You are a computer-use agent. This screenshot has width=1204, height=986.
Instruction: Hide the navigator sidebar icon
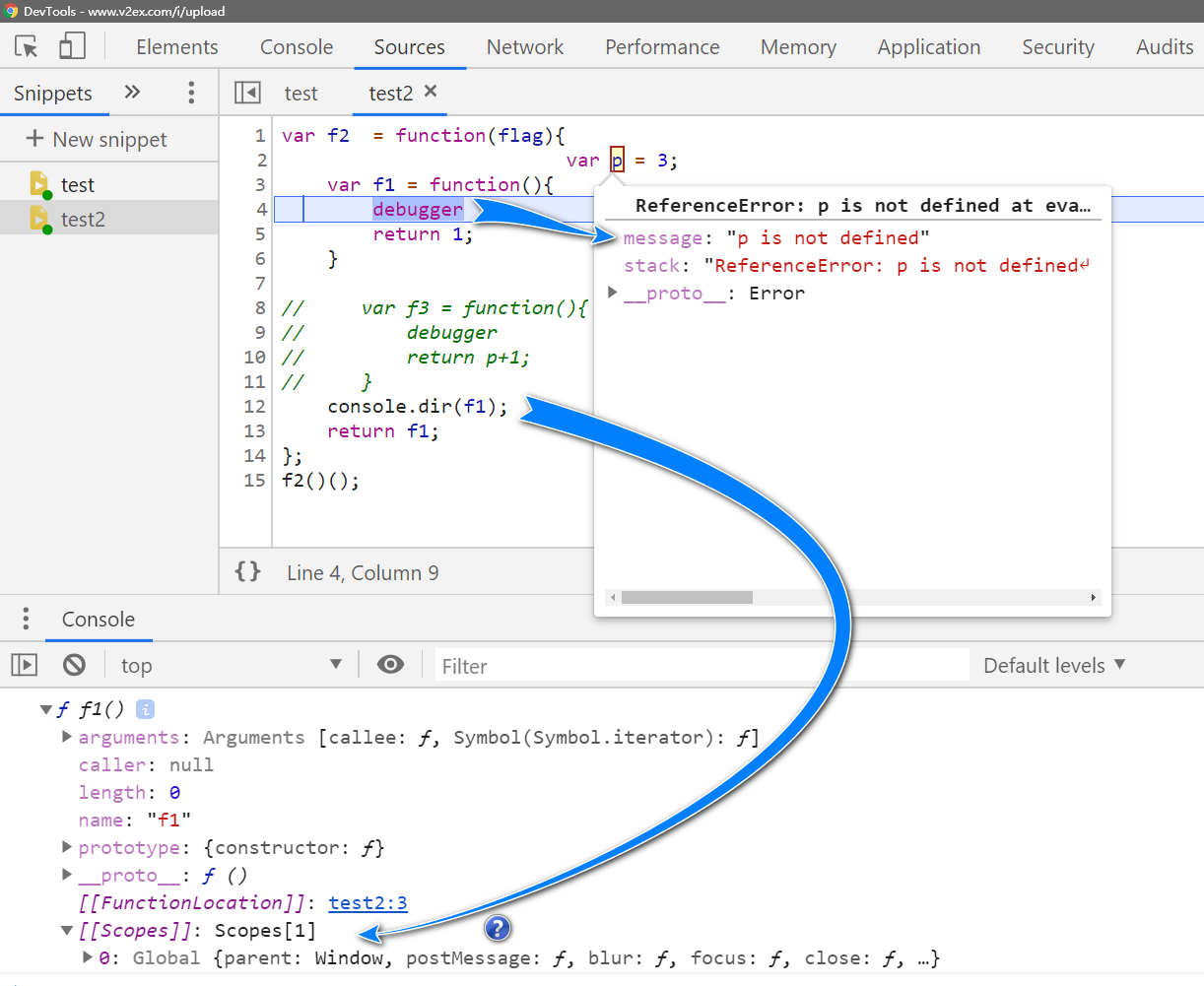click(x=247, y=93)
